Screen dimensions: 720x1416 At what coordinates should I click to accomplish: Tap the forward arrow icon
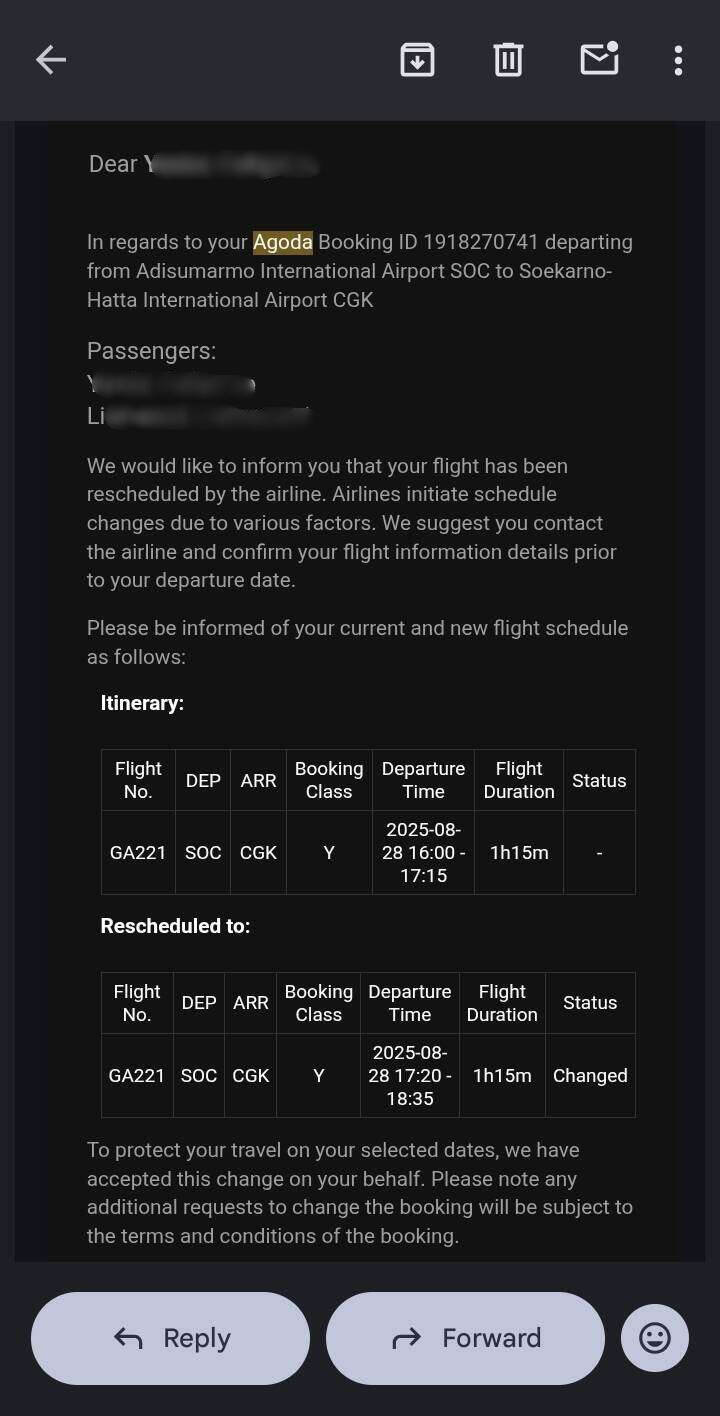point(406,1337)
